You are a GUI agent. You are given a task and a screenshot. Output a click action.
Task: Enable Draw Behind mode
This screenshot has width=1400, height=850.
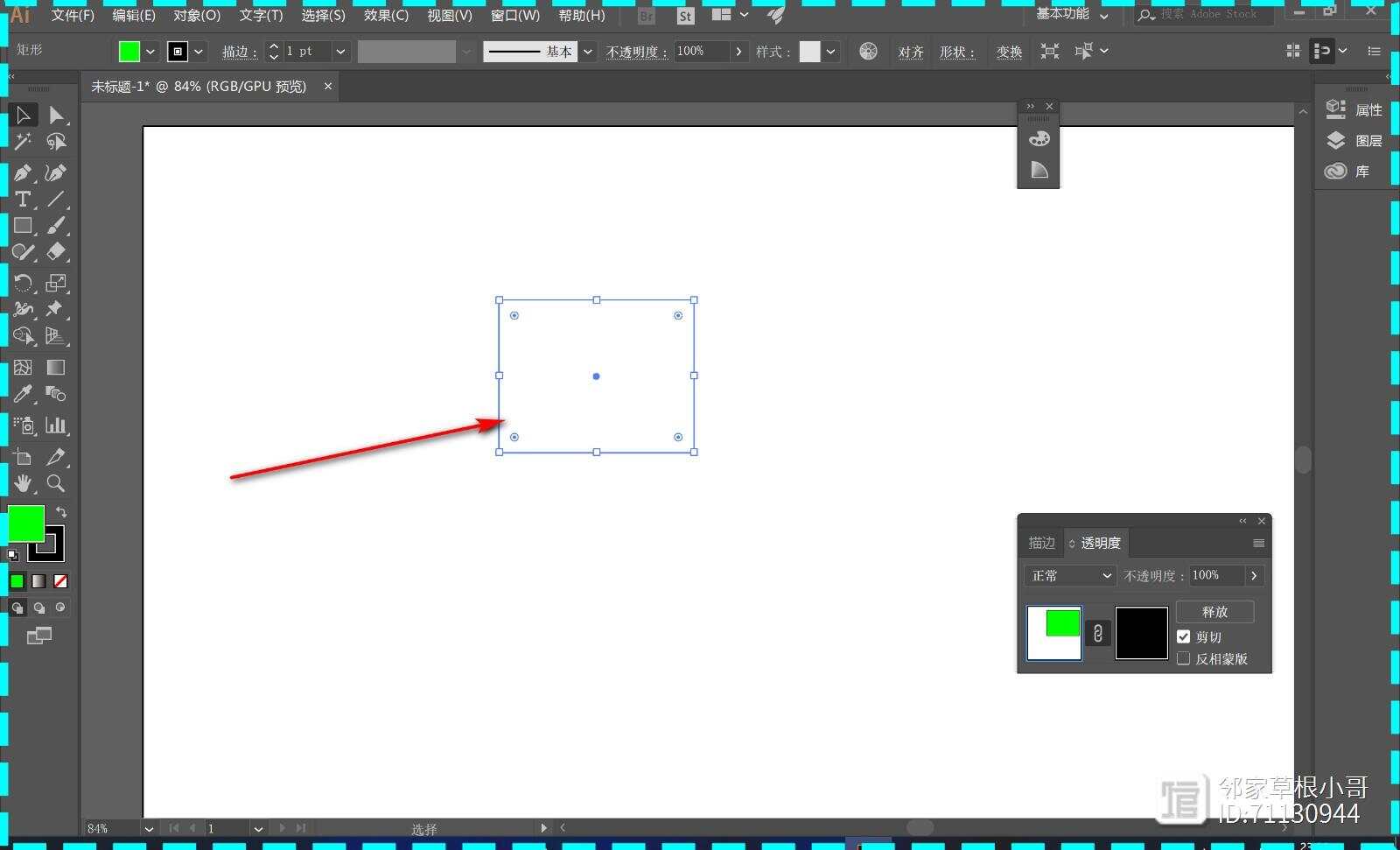[38, 608]
